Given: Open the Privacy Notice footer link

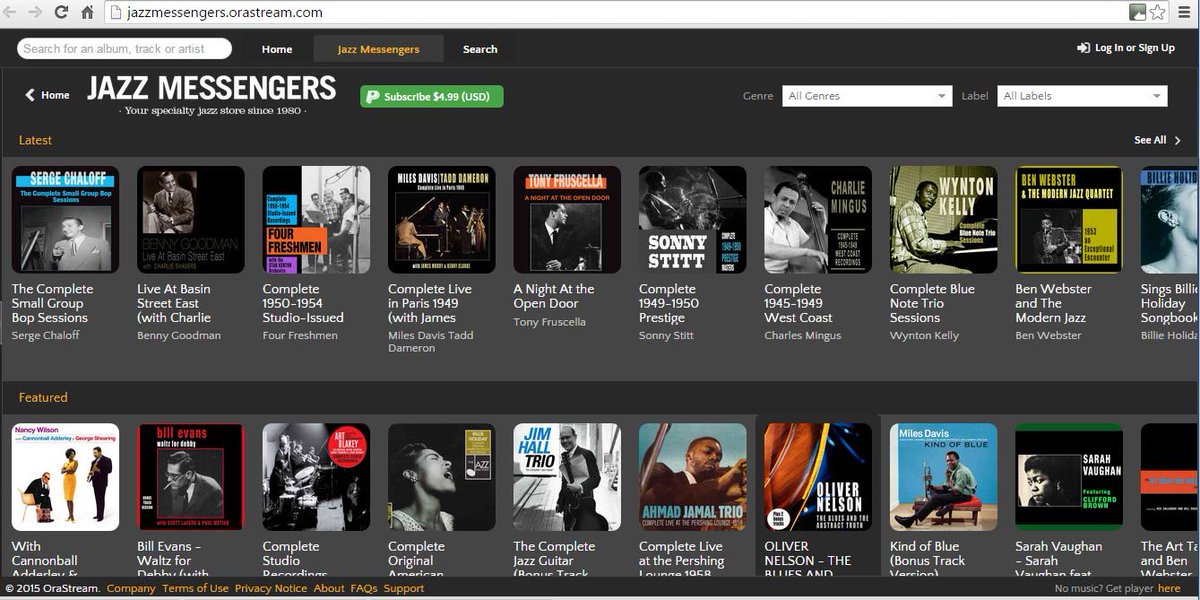Looking at the screenshot, I should point(271,589).
